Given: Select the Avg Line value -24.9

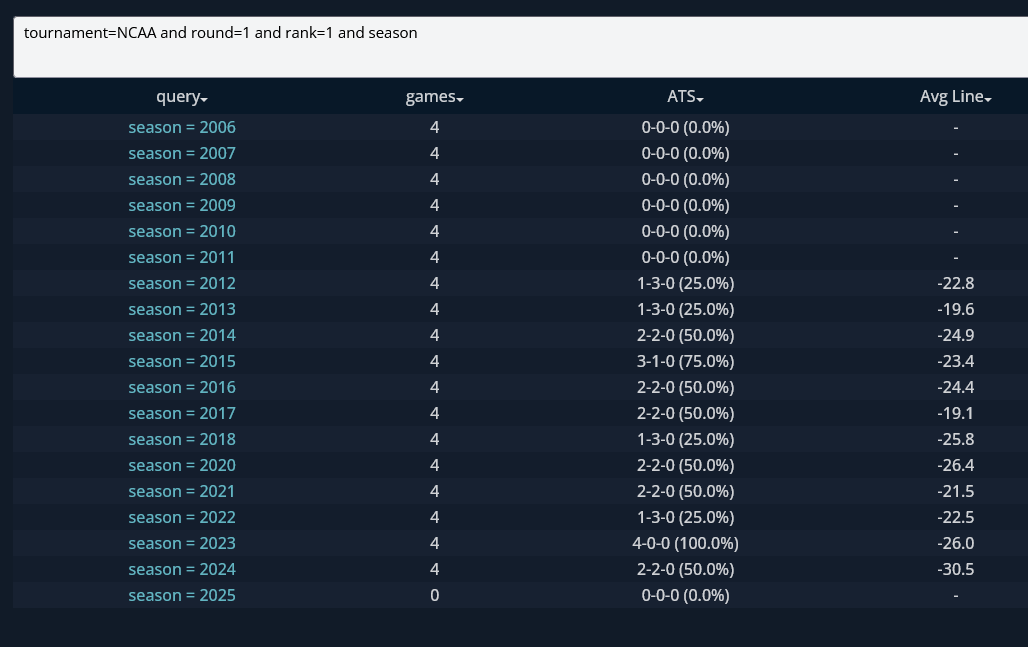Looking at the screenshot, I should tap(955, 336).
